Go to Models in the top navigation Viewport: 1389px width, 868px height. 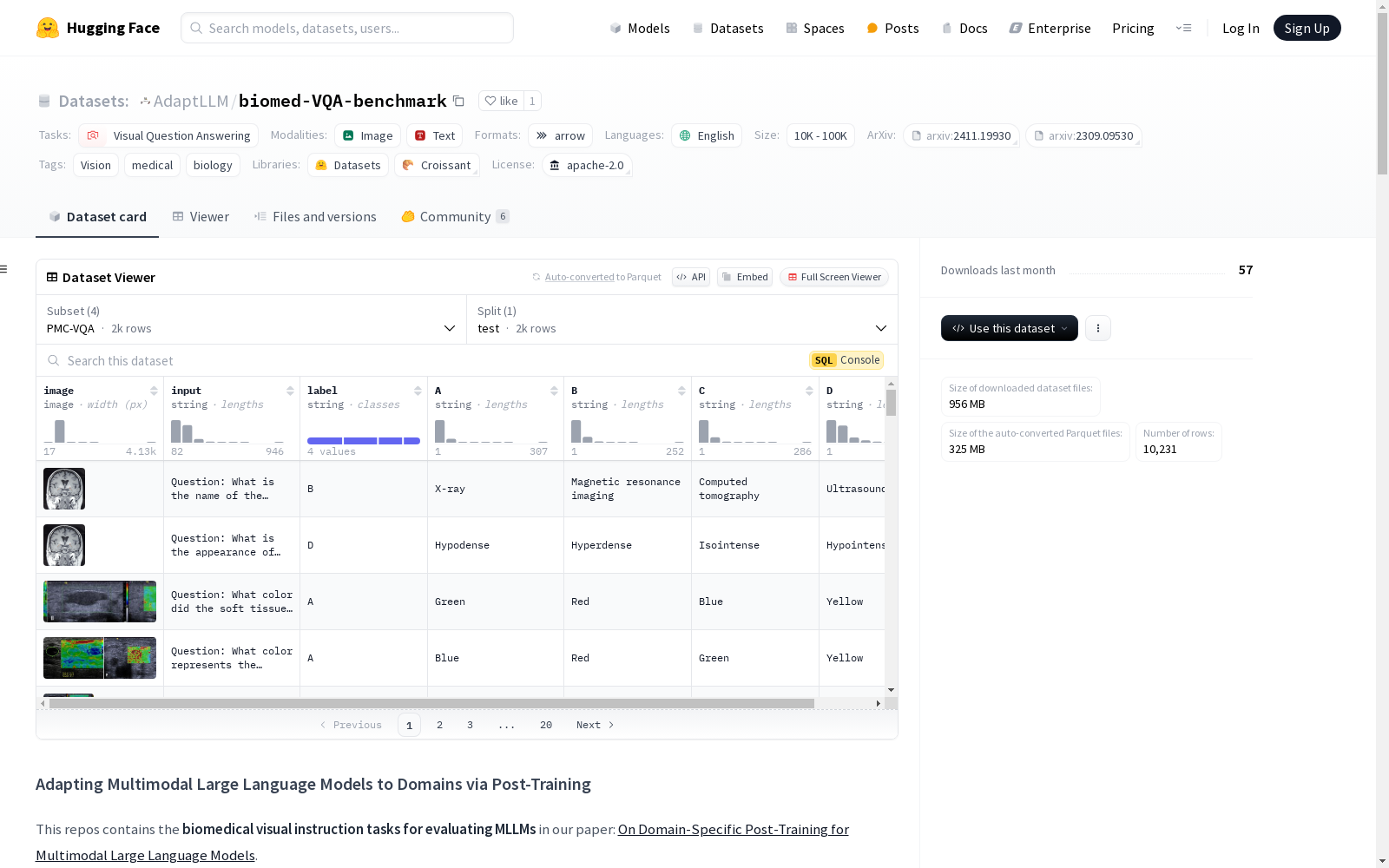640,28
